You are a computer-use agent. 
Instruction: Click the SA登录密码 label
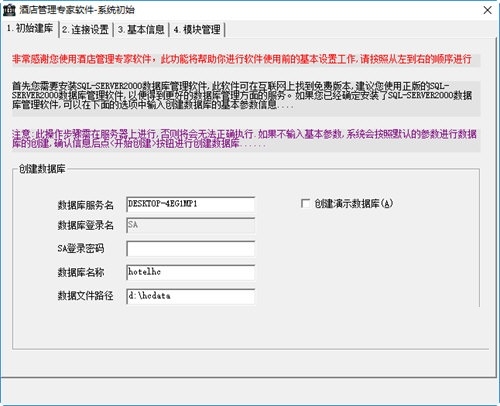[x=81, y=248]
